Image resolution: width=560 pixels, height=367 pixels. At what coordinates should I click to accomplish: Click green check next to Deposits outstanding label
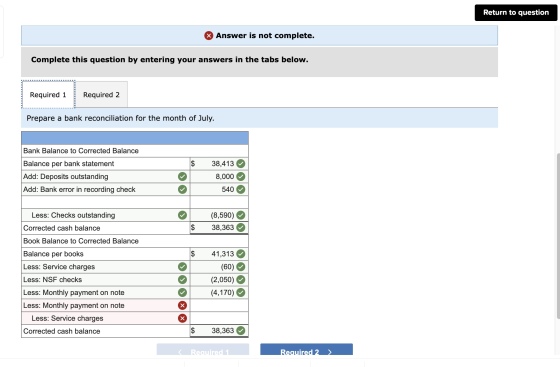[x=182, y=177]
